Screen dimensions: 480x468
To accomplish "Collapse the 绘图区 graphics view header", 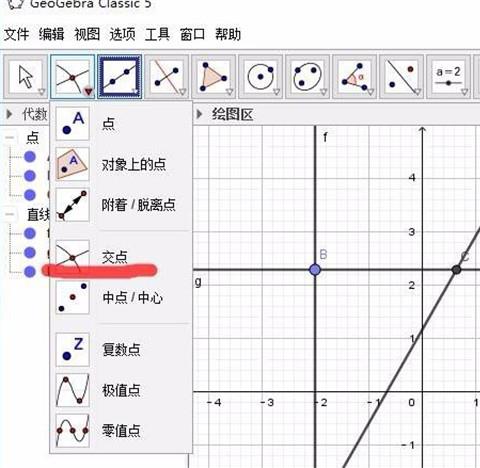I will tap(199, 114).
